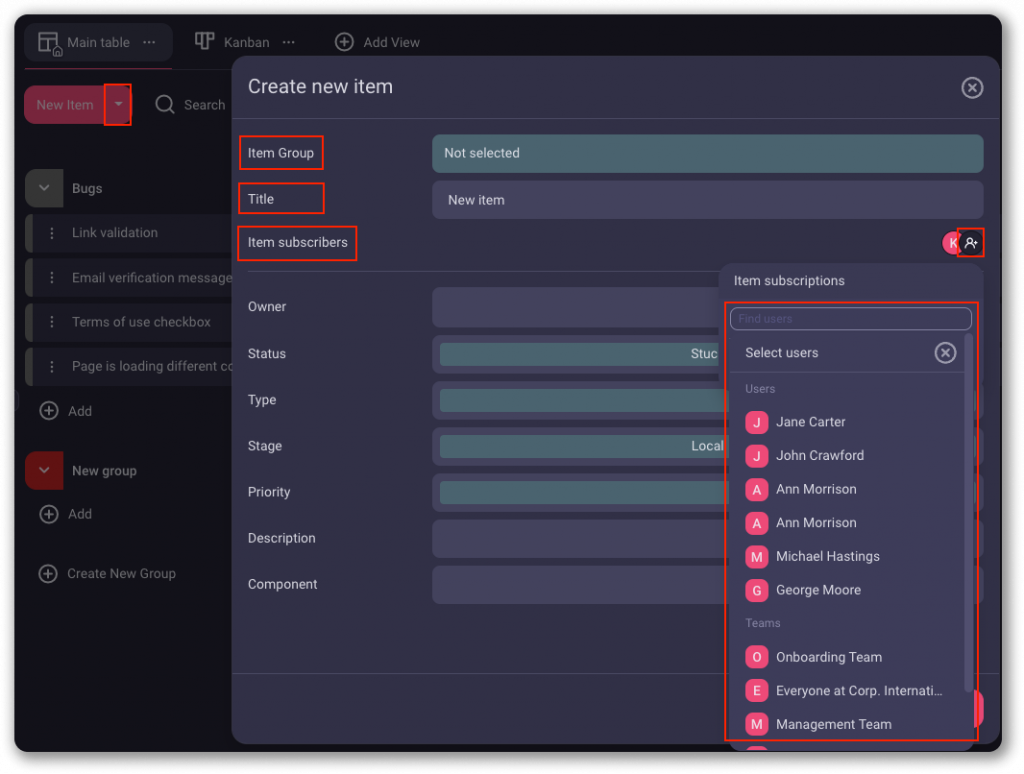
Task: Click plus icon for Create New Group
Action: (47, 574)
